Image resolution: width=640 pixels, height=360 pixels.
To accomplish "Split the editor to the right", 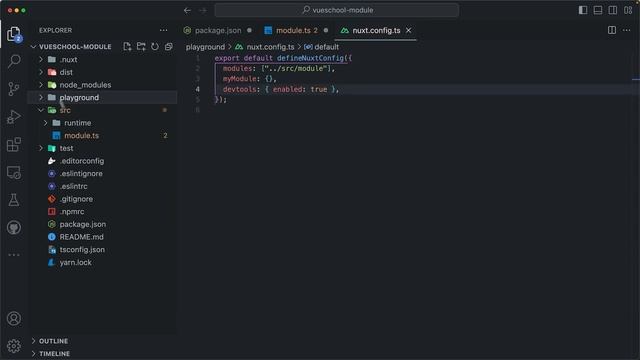I will tap(612, 30).
